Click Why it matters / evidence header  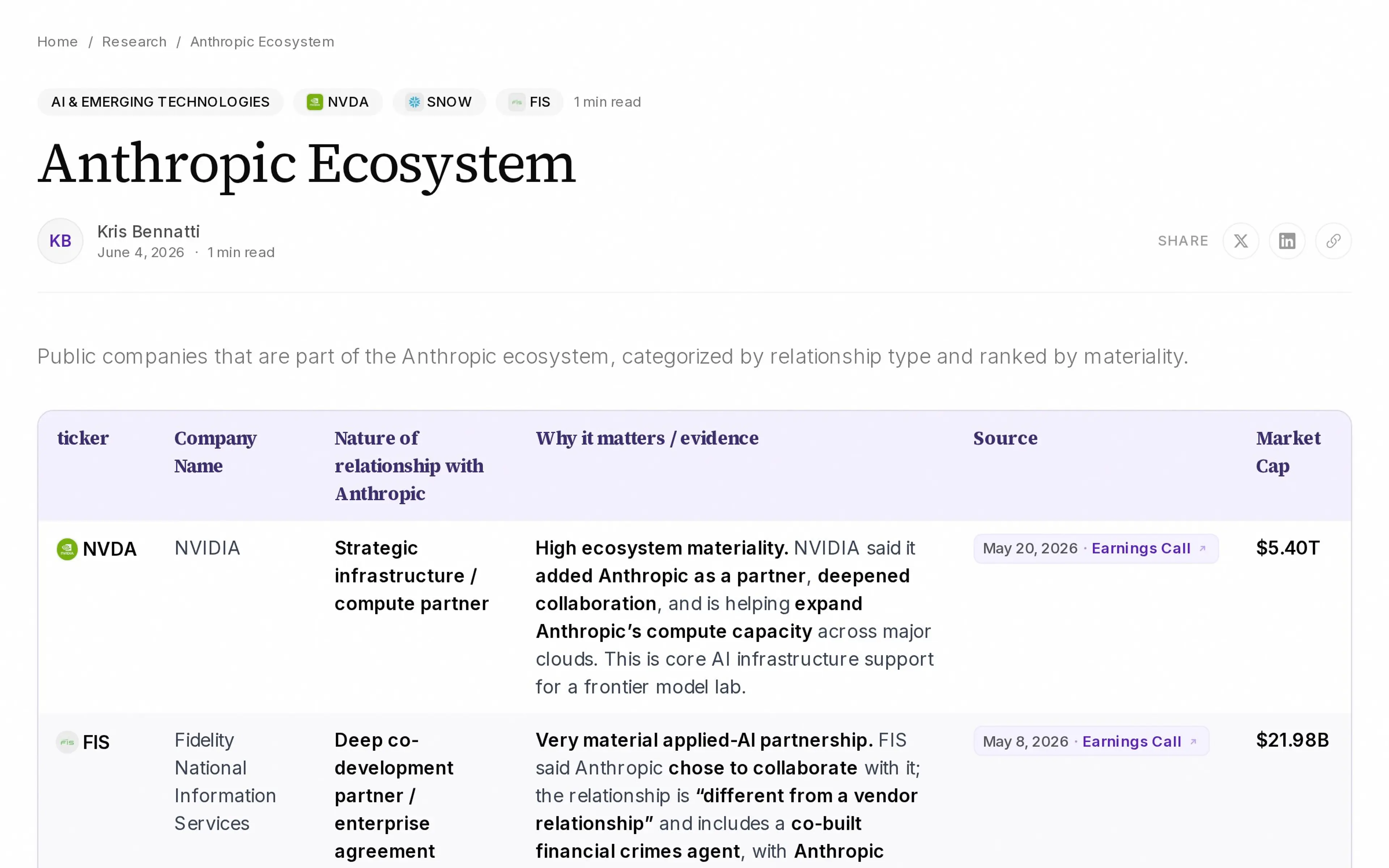[647, 438]
